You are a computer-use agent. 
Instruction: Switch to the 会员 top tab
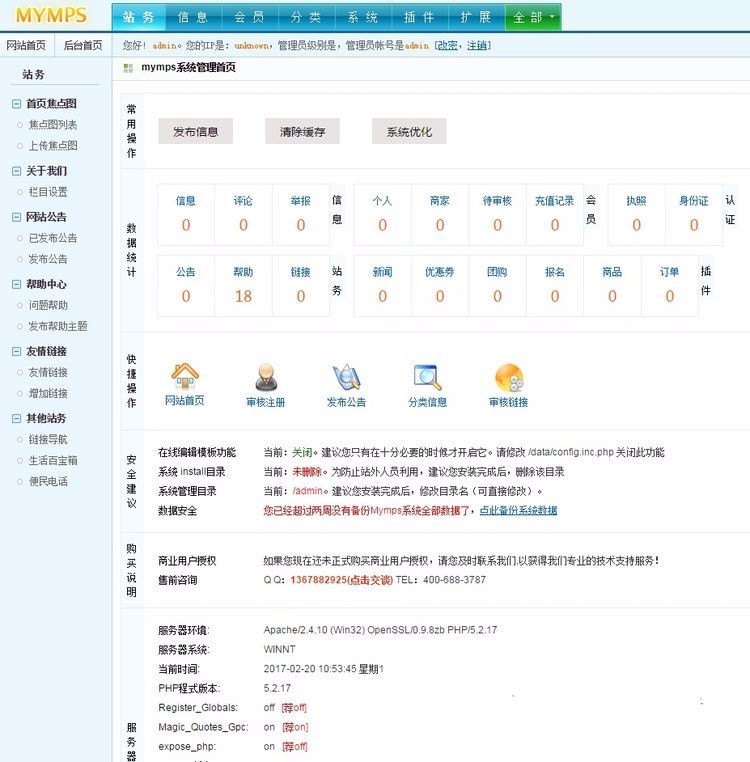(250, 17)
